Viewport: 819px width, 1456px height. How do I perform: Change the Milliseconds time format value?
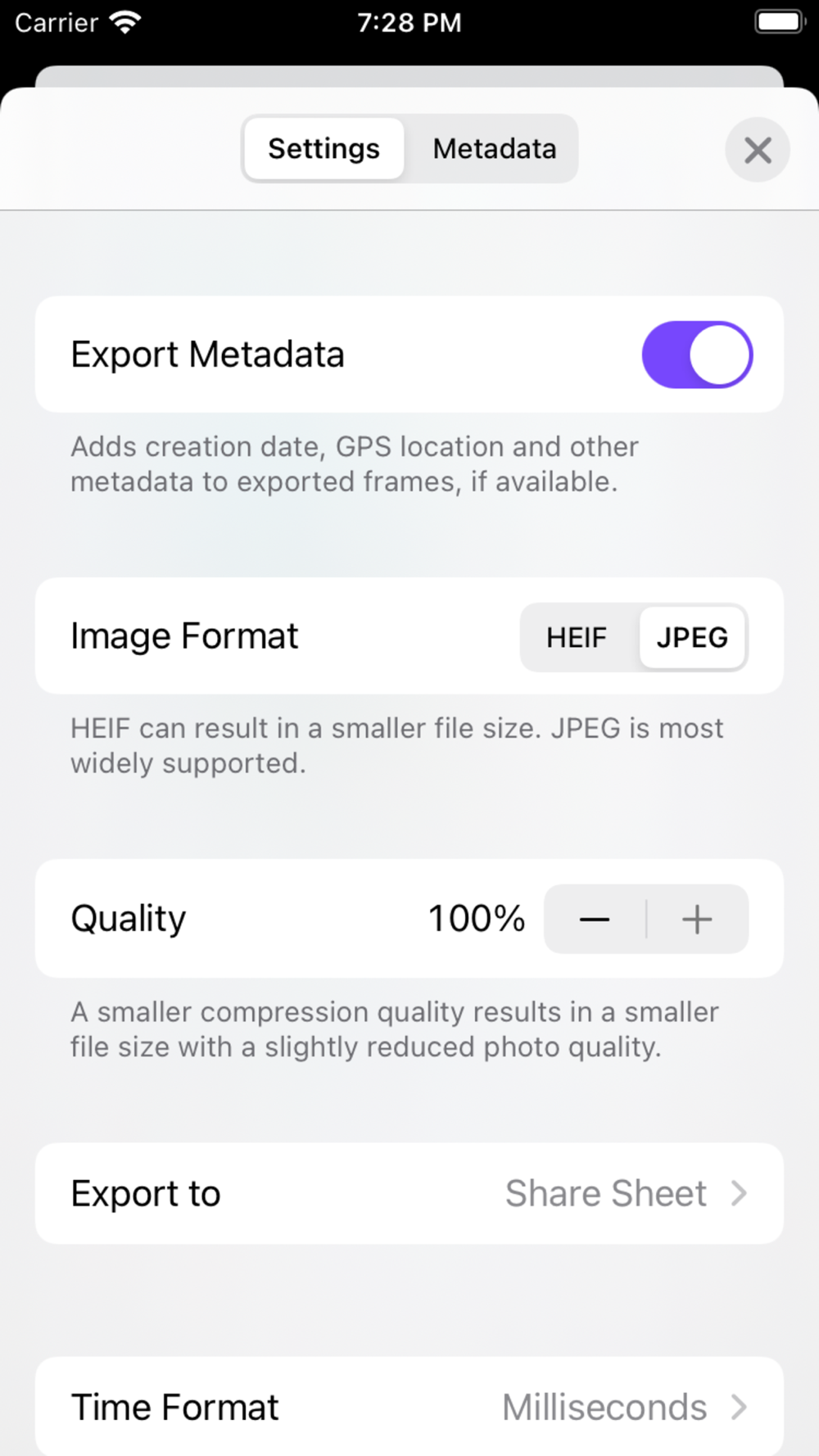click(x=604, y=1407)
